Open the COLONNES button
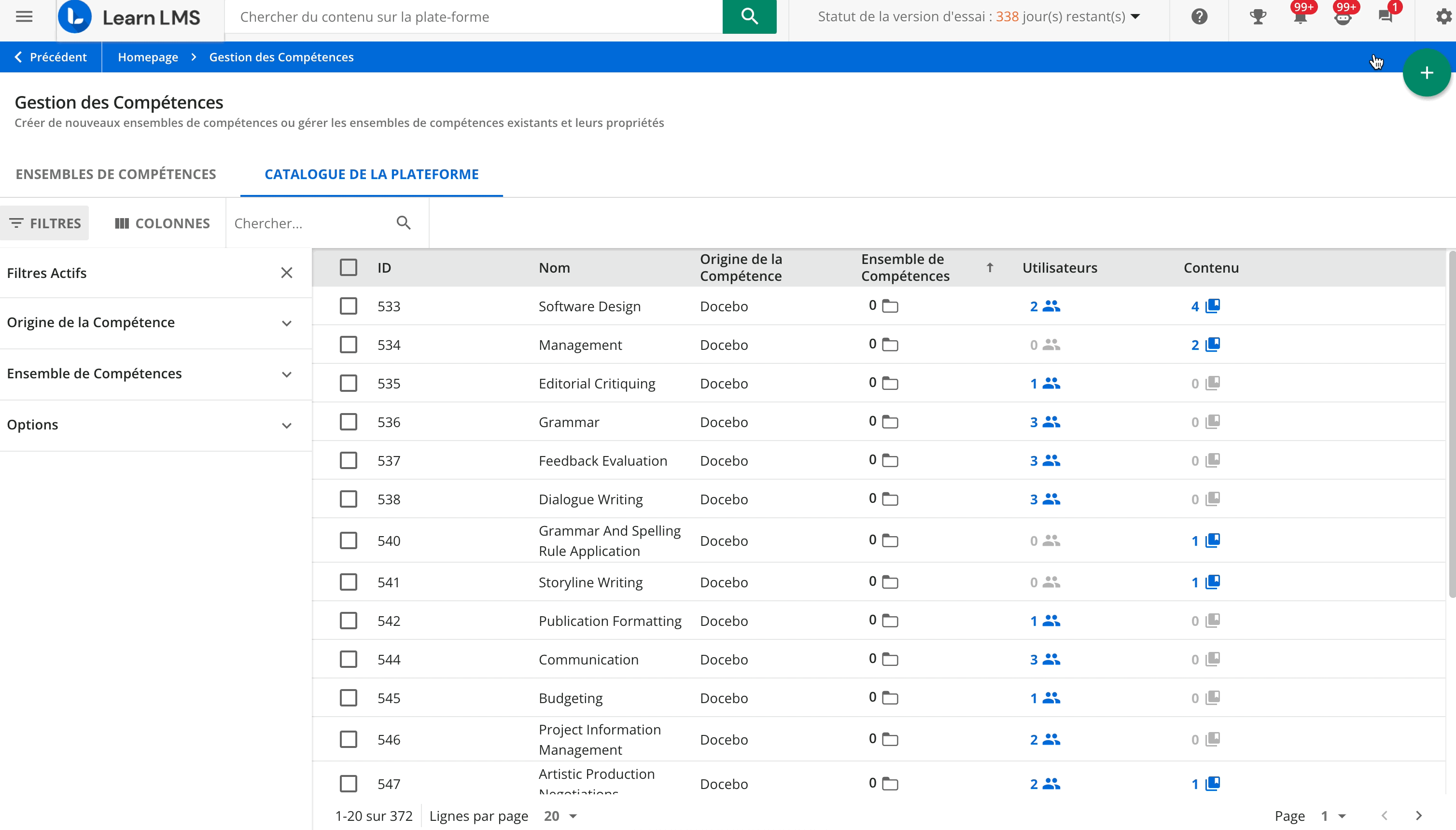 (163, 223)
